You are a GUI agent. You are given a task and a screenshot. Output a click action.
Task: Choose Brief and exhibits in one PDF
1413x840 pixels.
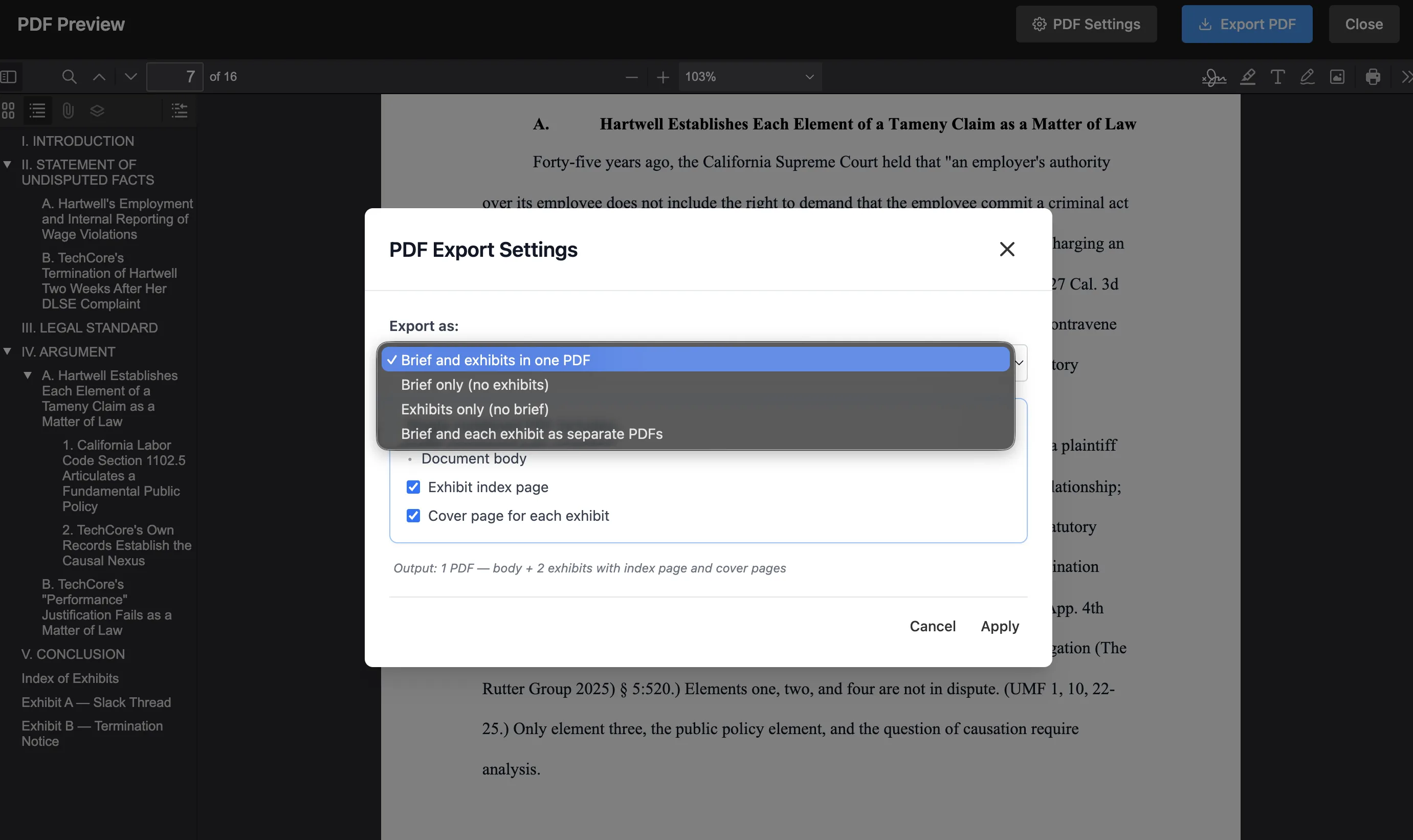(x=695, y=360)
